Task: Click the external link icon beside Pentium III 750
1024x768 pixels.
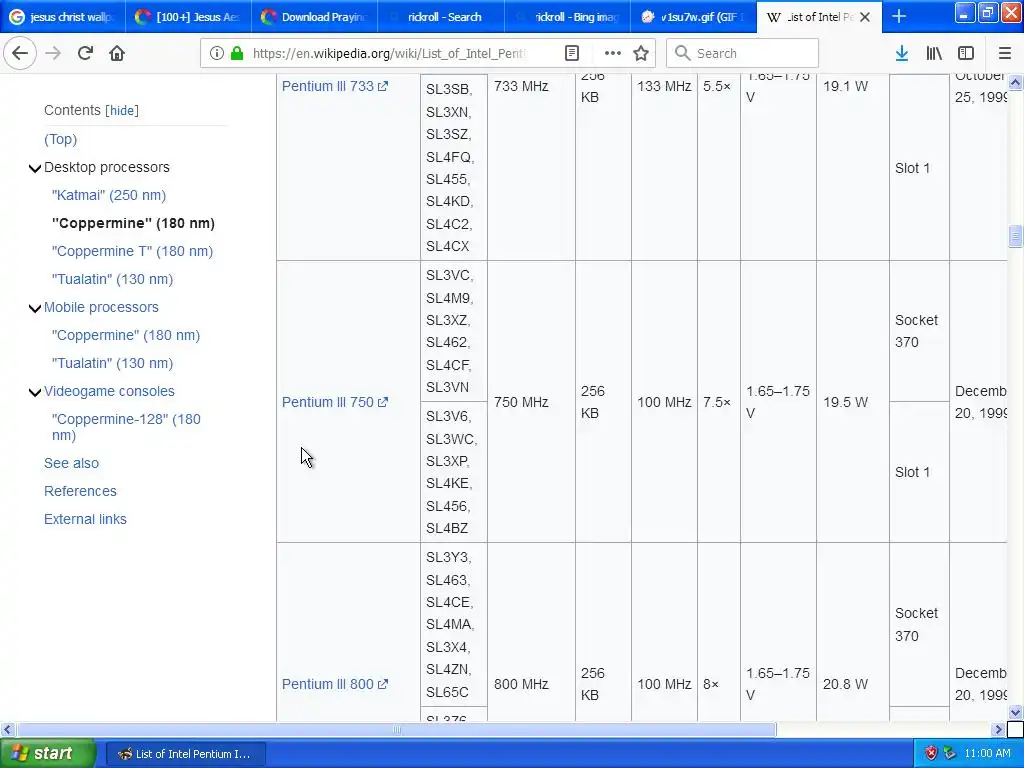Action: click(383, 402)
